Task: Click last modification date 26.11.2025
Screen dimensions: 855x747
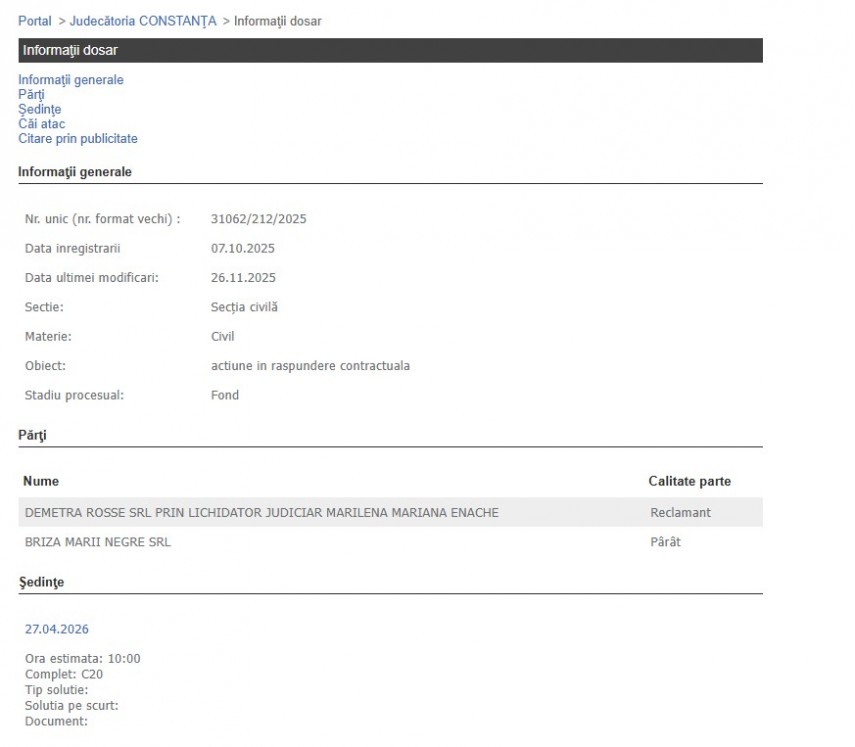Action: (242, 277)
